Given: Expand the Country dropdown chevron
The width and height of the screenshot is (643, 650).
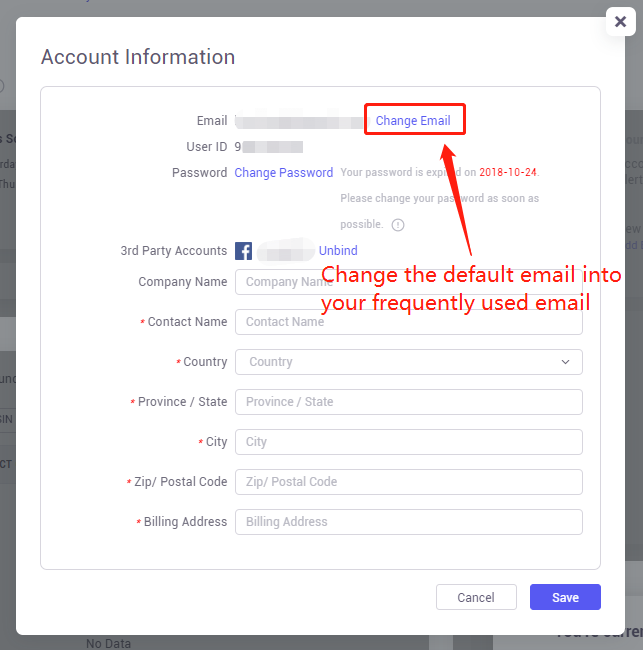Looking at the screenshot, I should [x=565, y=362].
